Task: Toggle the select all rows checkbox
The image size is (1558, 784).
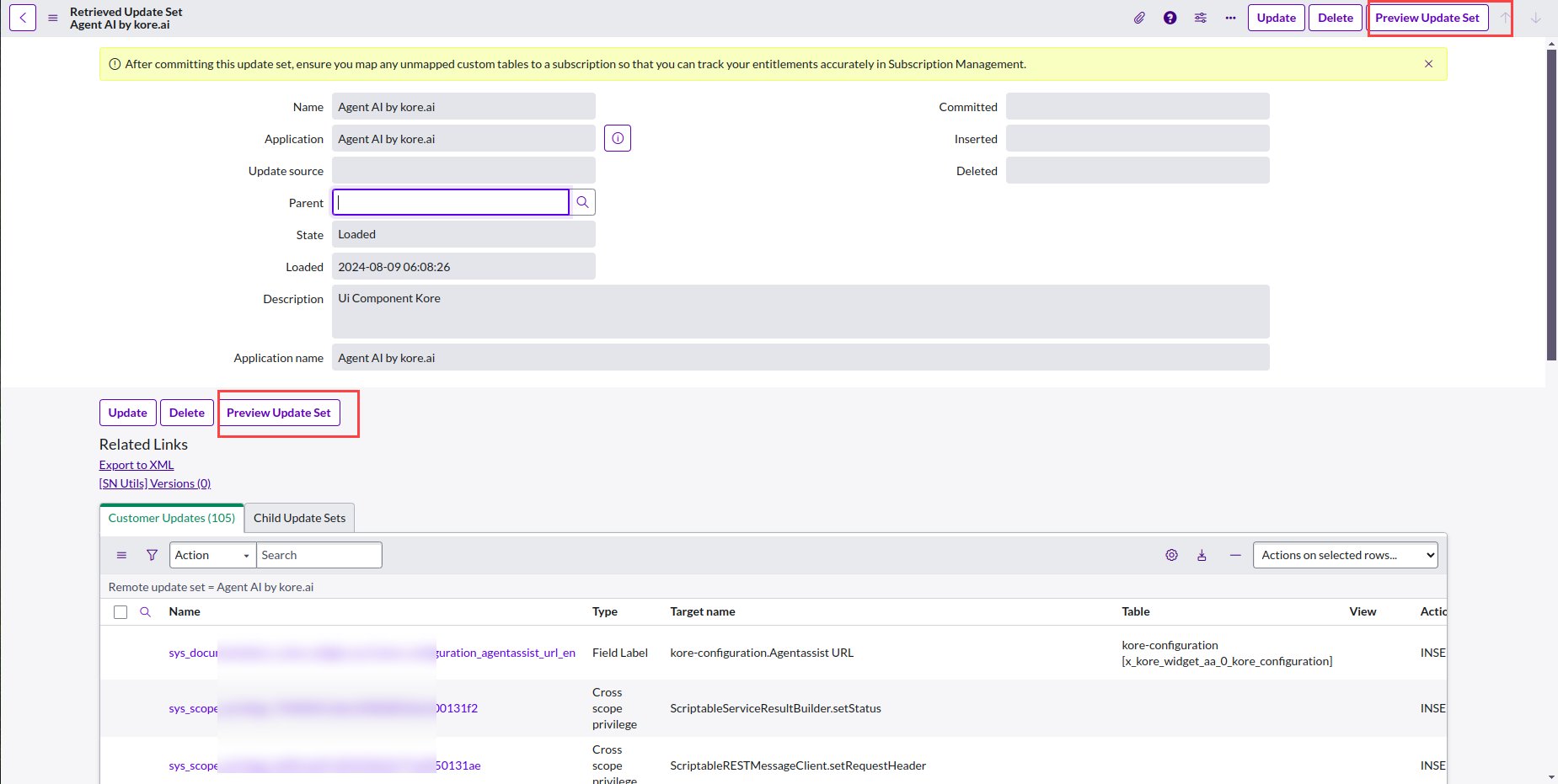Action: [x=120, y=612]
